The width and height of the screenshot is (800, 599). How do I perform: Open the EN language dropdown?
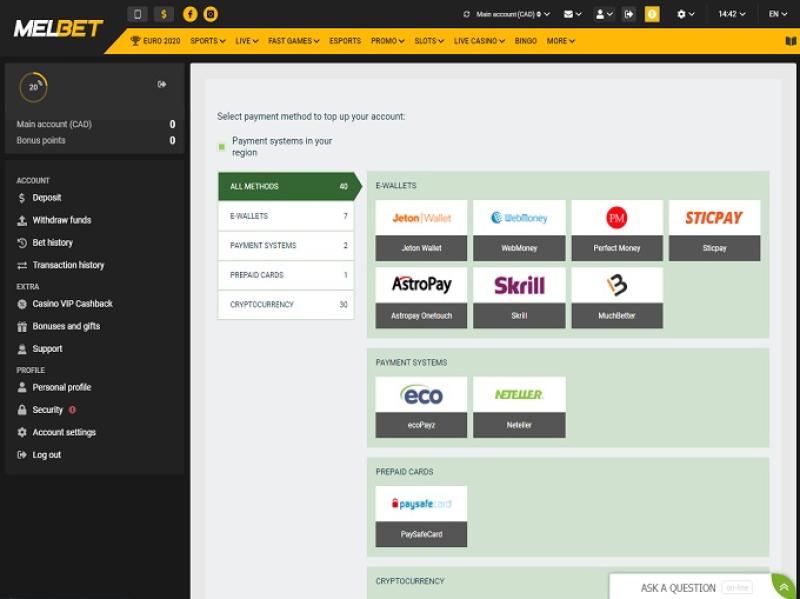(777, 14)
